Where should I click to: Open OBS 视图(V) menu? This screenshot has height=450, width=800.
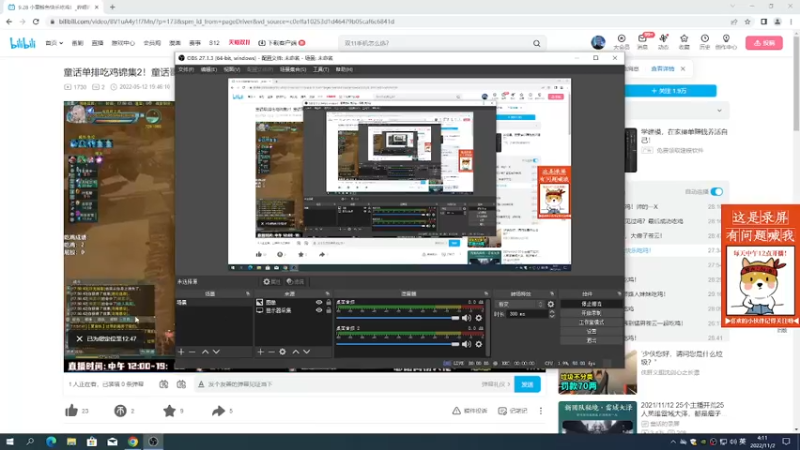point(231,69)
